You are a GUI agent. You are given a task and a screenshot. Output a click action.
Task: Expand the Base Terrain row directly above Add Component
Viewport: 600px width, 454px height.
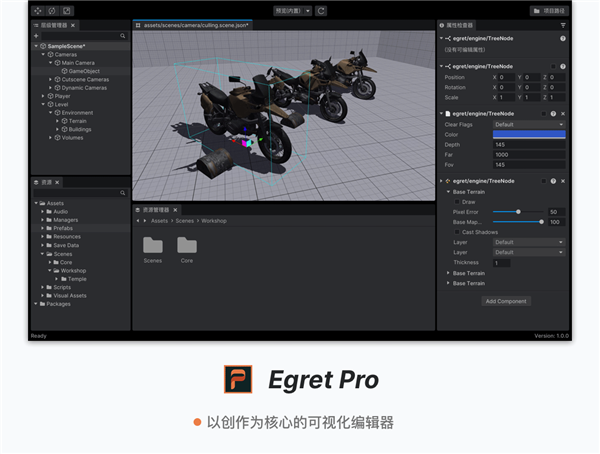pyautogui.click(x=448, y=283)
